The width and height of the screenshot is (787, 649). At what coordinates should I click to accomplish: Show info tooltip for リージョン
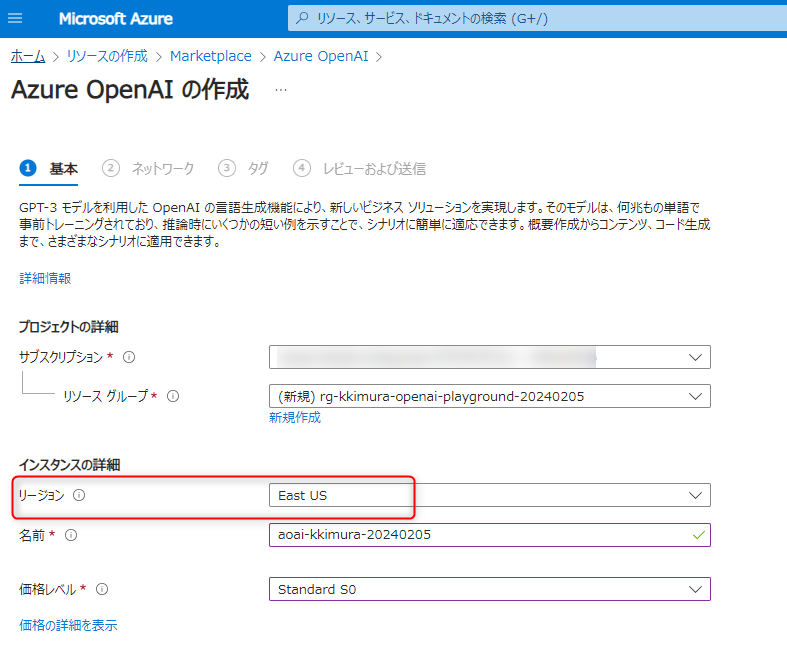79,495
